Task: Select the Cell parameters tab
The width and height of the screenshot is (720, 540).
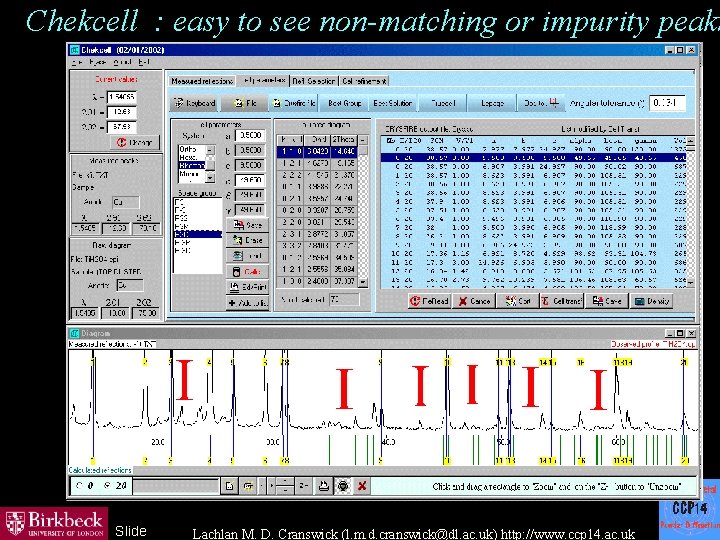Action: click(264, 80)
